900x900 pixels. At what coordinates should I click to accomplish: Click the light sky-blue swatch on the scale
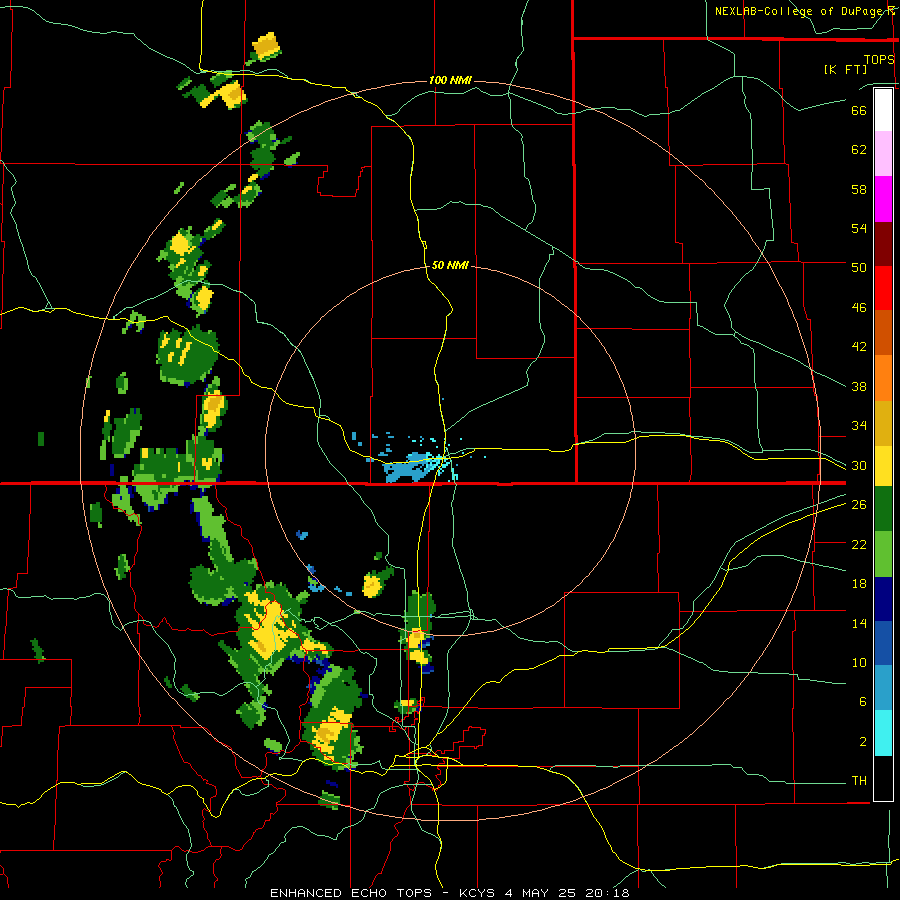(883, 688)
